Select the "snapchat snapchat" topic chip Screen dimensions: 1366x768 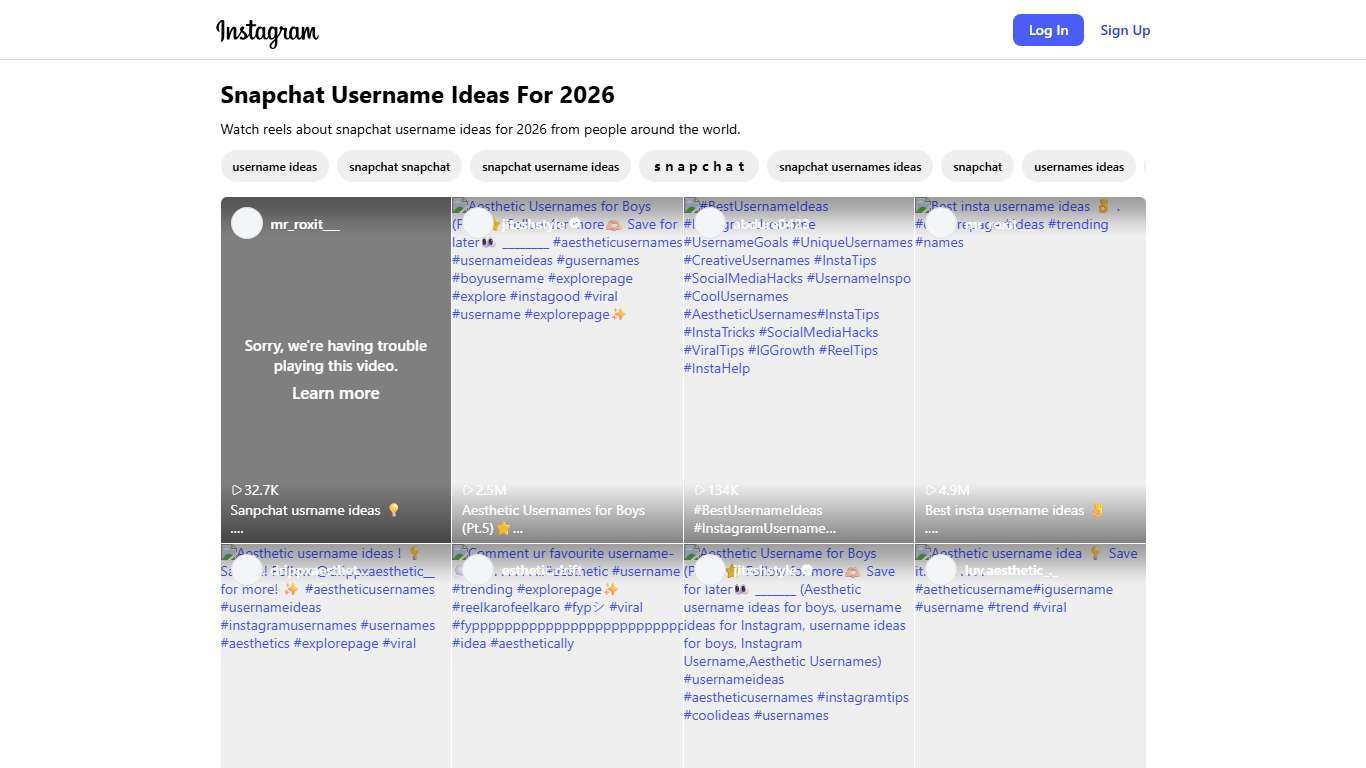point(399,167)
